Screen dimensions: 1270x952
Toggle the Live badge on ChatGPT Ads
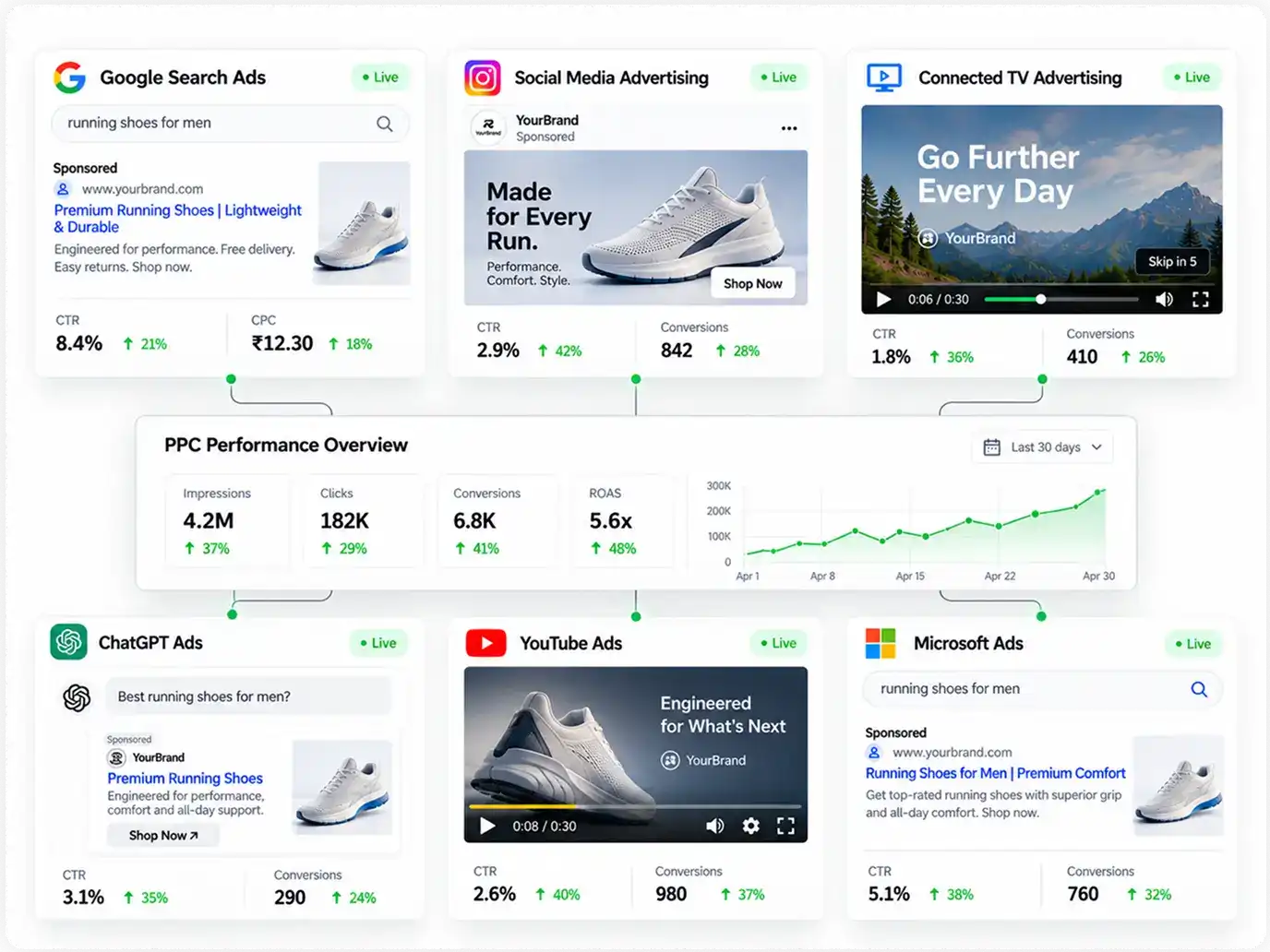379,643
